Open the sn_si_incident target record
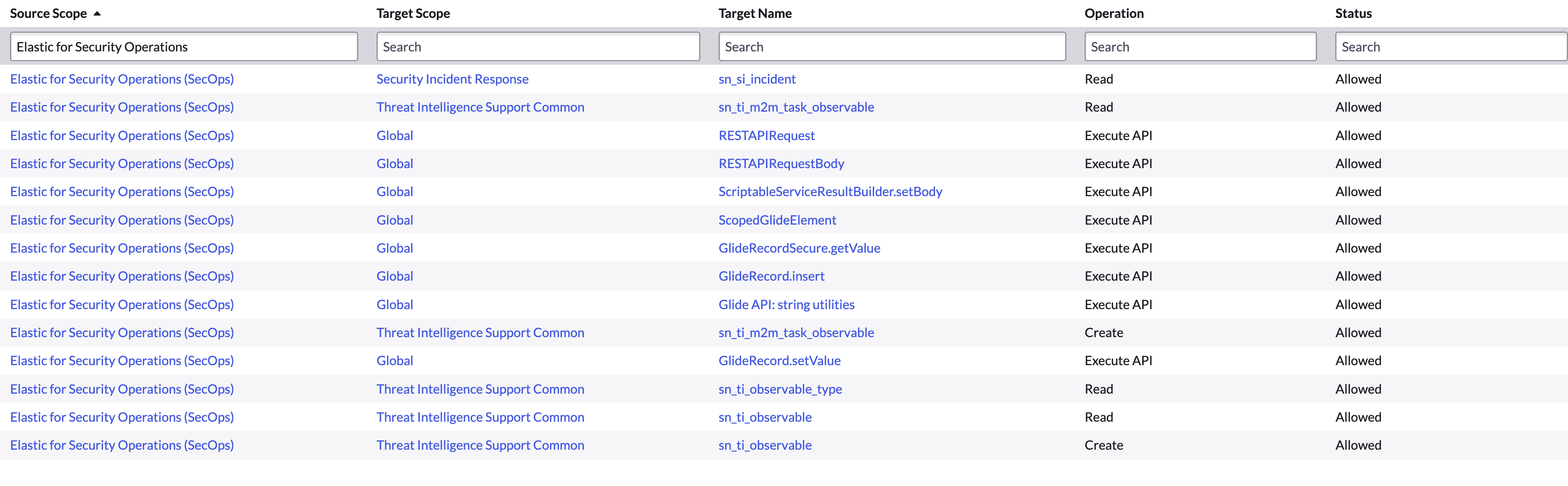The height and width of the screenshot is (486, 1568). pos(756,79)
